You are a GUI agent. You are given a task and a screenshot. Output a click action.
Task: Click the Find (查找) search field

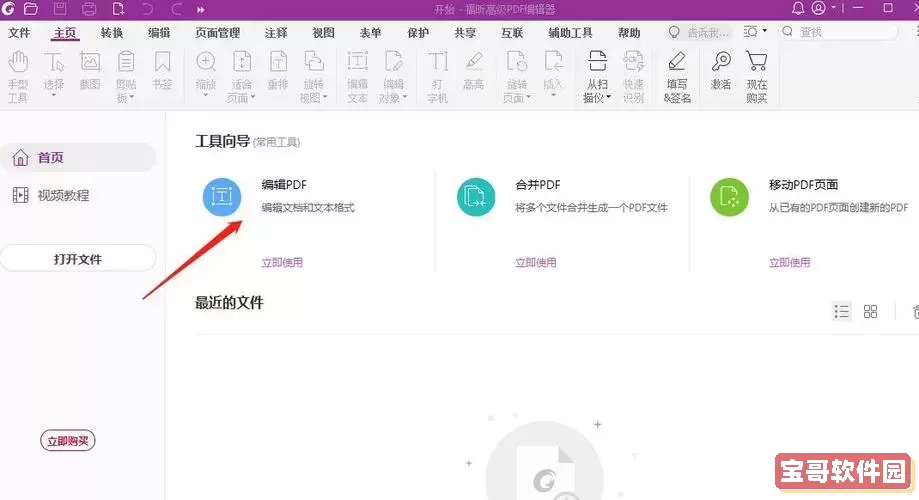tap(839, 32)
